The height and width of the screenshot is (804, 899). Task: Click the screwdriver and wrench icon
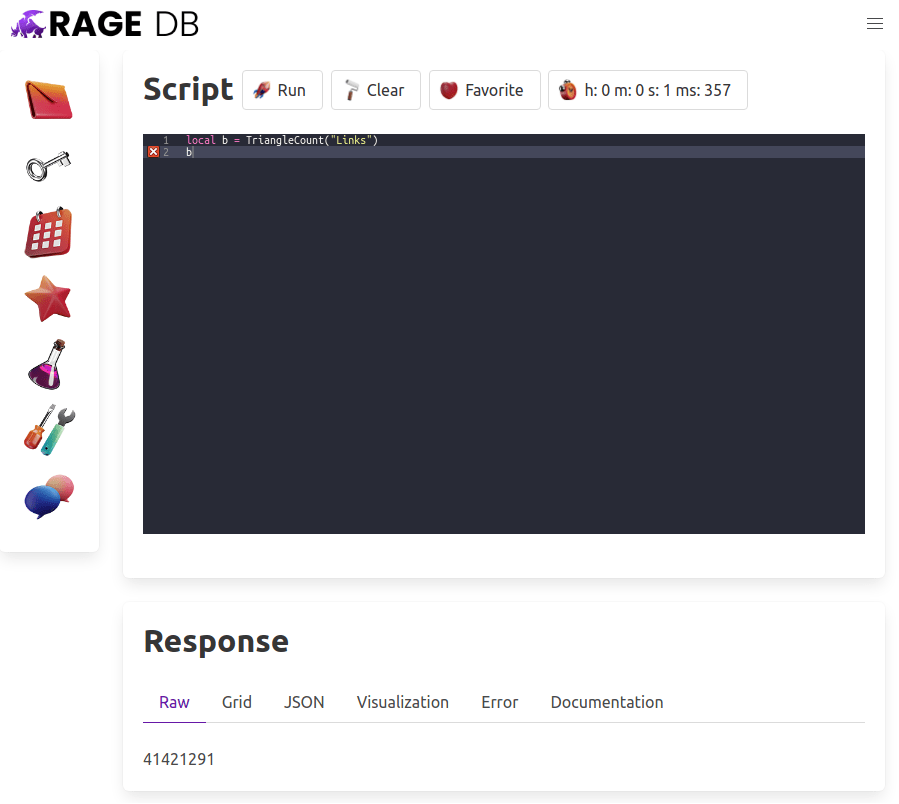(49, 431)
